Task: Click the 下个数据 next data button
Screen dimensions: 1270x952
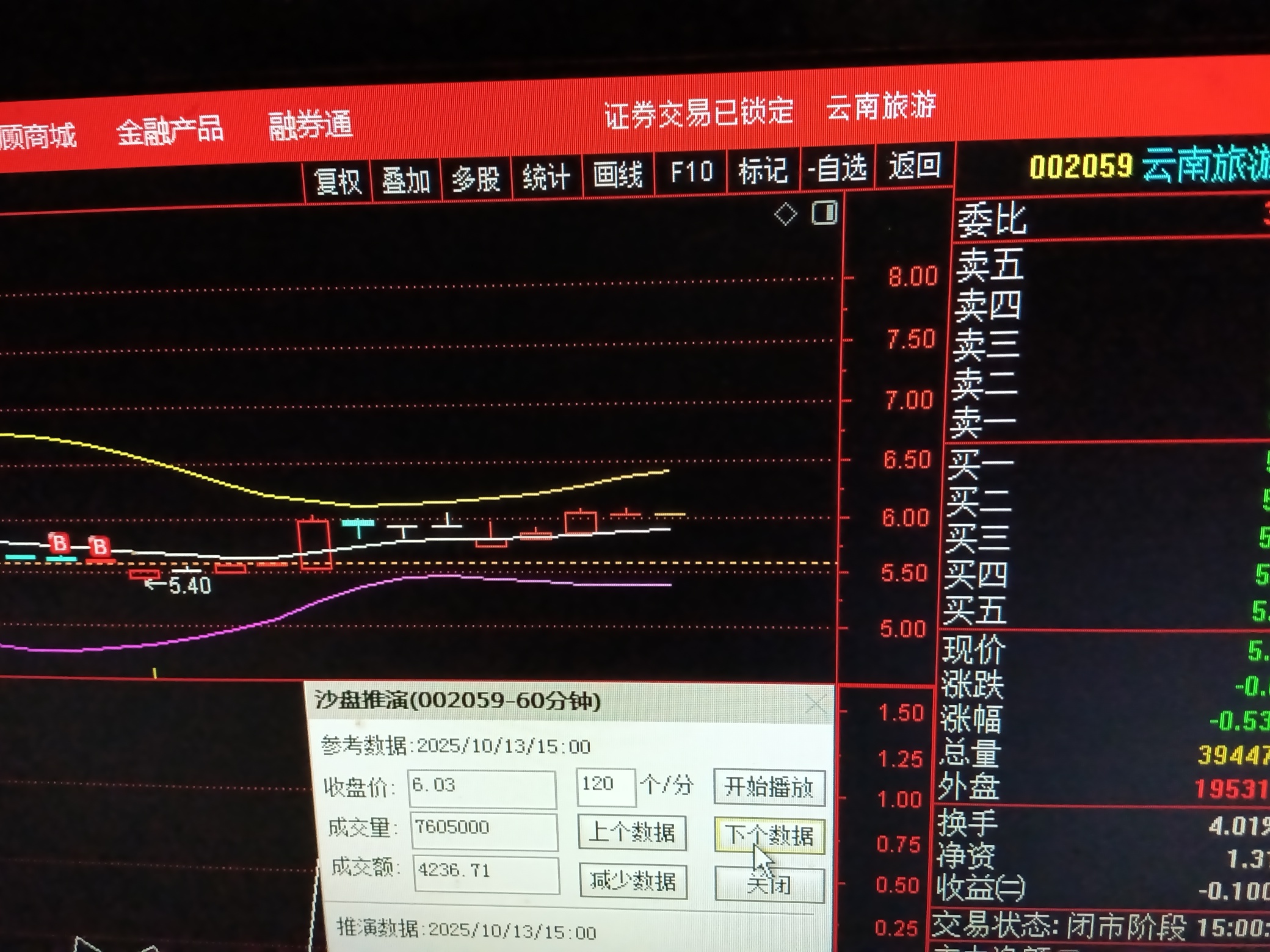Action: [769, 835]
